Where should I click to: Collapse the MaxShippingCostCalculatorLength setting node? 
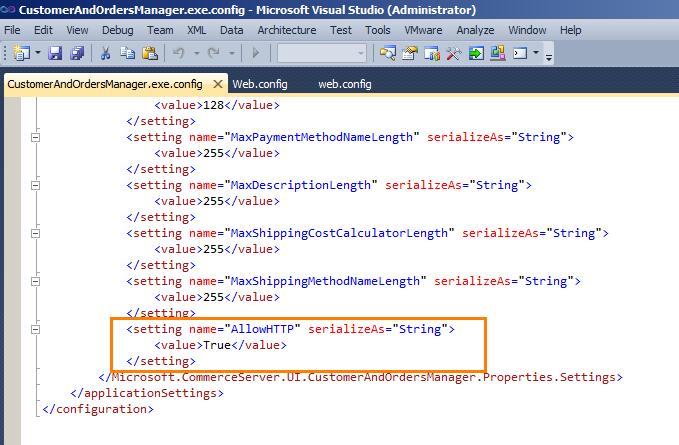click(x=36, y=233)
